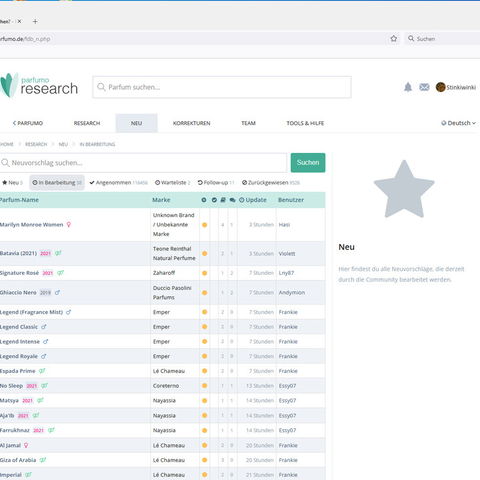Focus the Parfum suchen search field
The height and width of the screenshot is (480, 480).
(x=222, y=87)
